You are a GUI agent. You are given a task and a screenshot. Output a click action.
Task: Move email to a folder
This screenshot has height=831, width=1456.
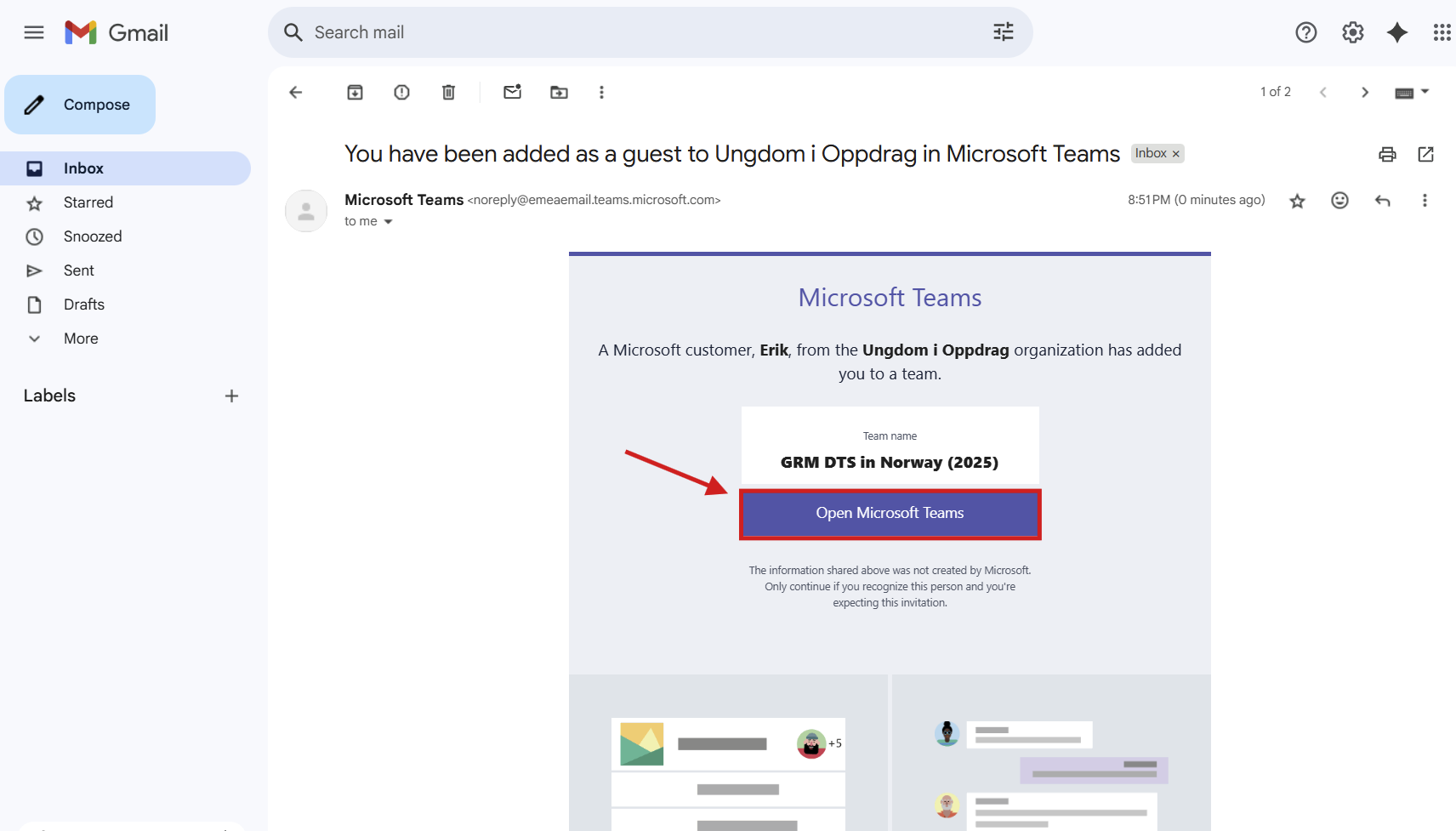pyautogui.click(x=560, y=92)
